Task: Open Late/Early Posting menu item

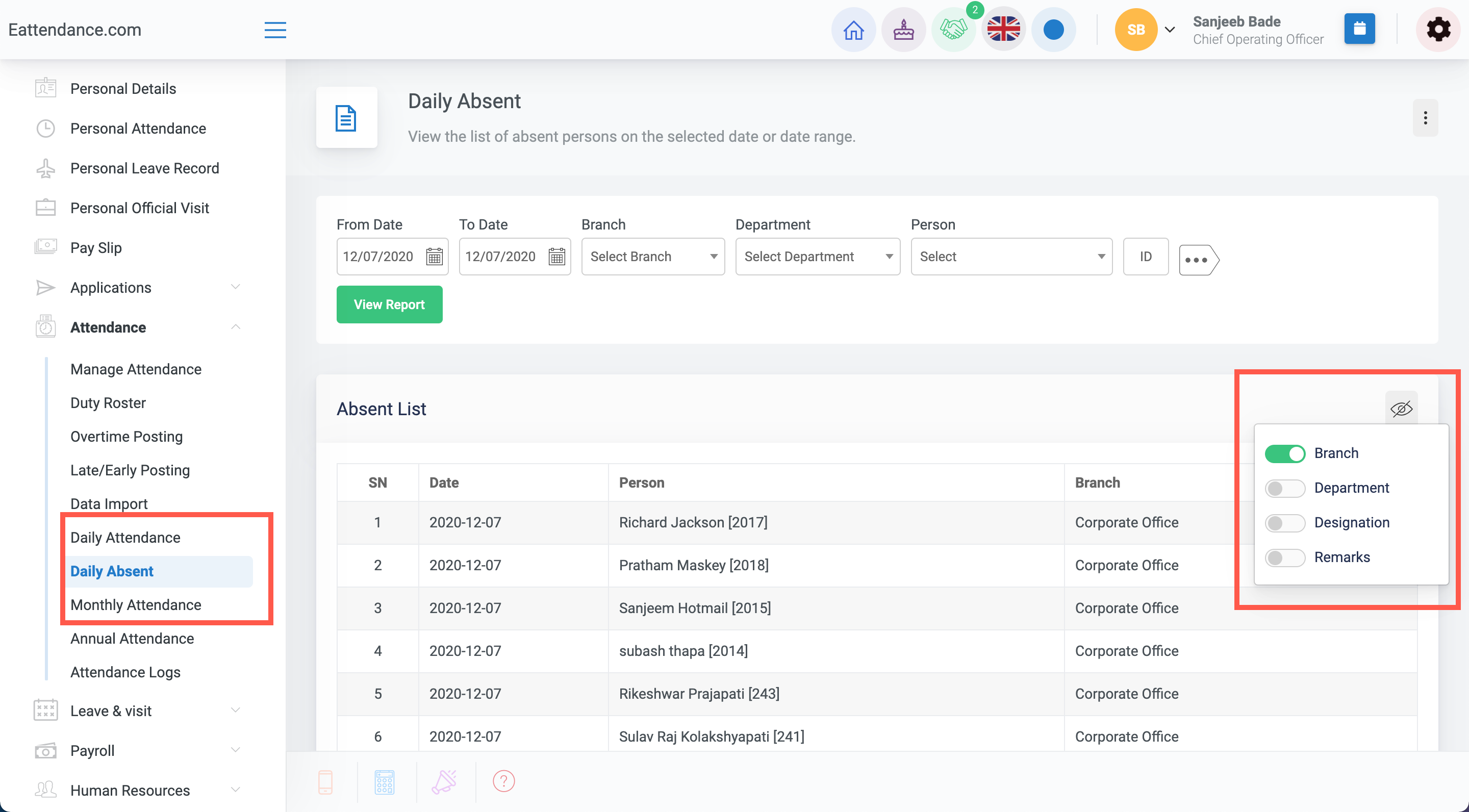Action: point(130,470)
